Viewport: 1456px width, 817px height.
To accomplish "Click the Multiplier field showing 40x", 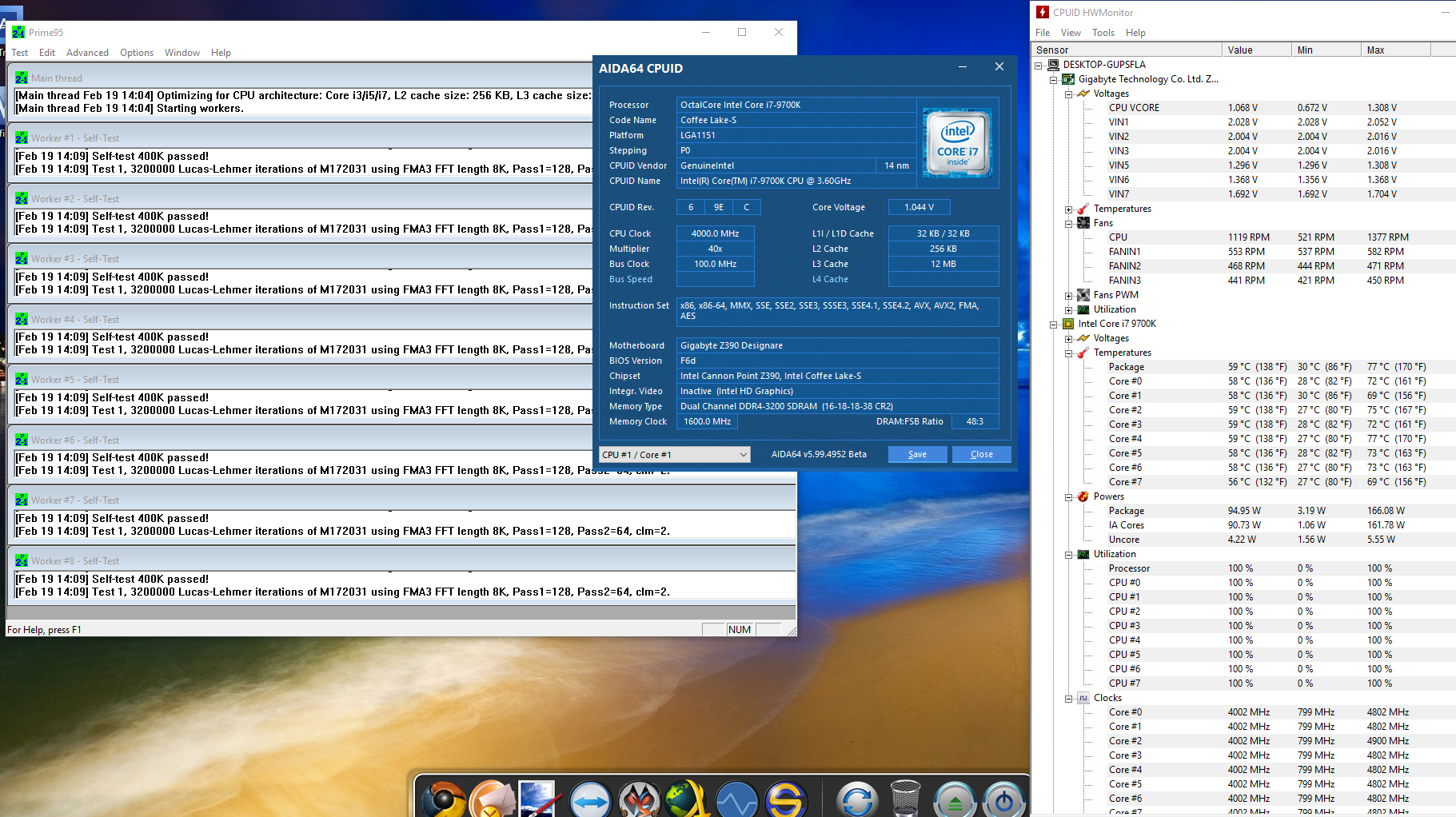I will [x=716, y=249].
